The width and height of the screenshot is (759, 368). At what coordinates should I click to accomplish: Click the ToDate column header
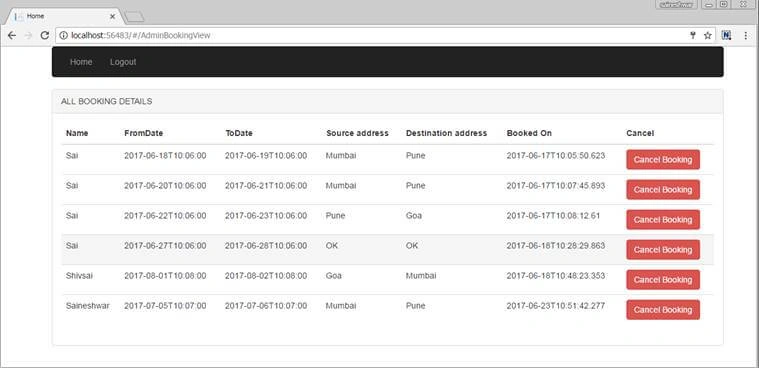coord(239,133)
